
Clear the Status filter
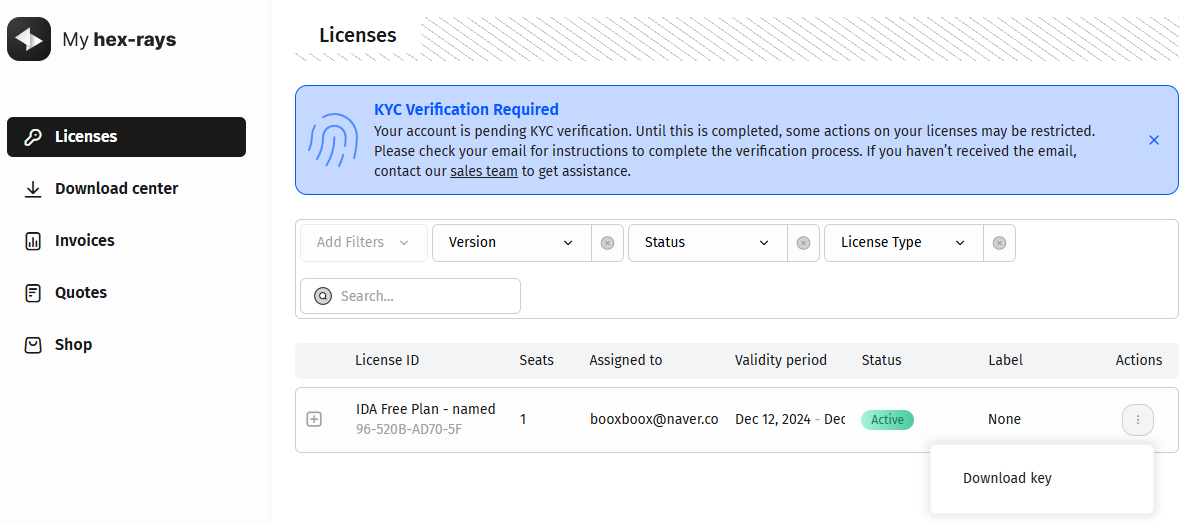coord(803,243)
